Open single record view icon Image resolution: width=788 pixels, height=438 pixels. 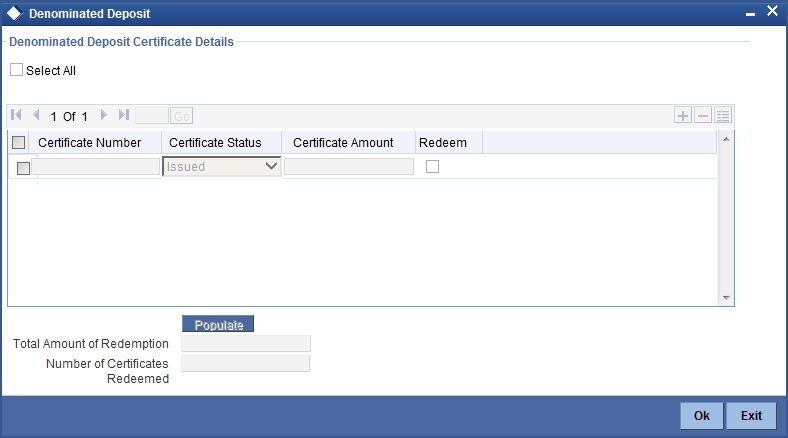pyautogui.click(x=723, y=116)
